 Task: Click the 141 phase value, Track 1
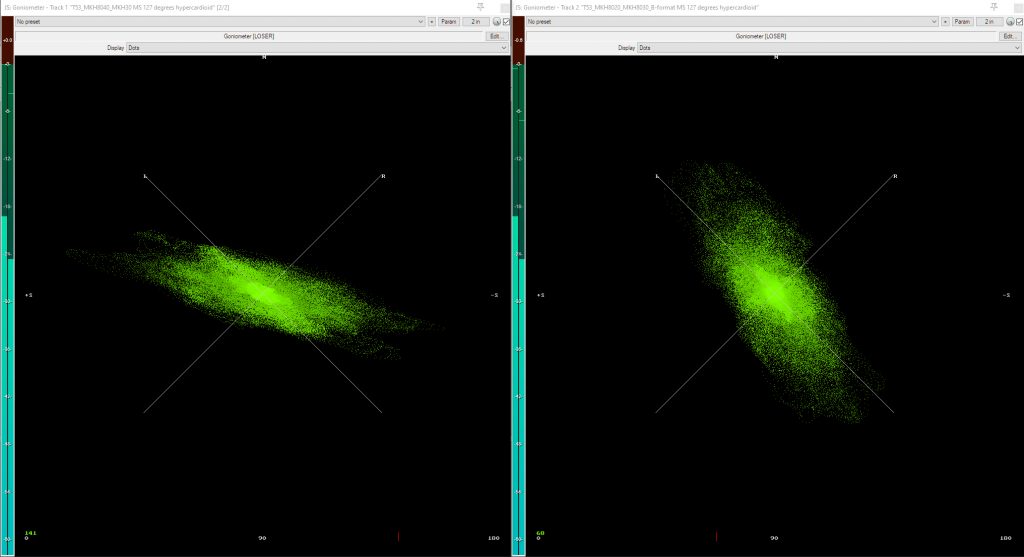tap(30, 533)
